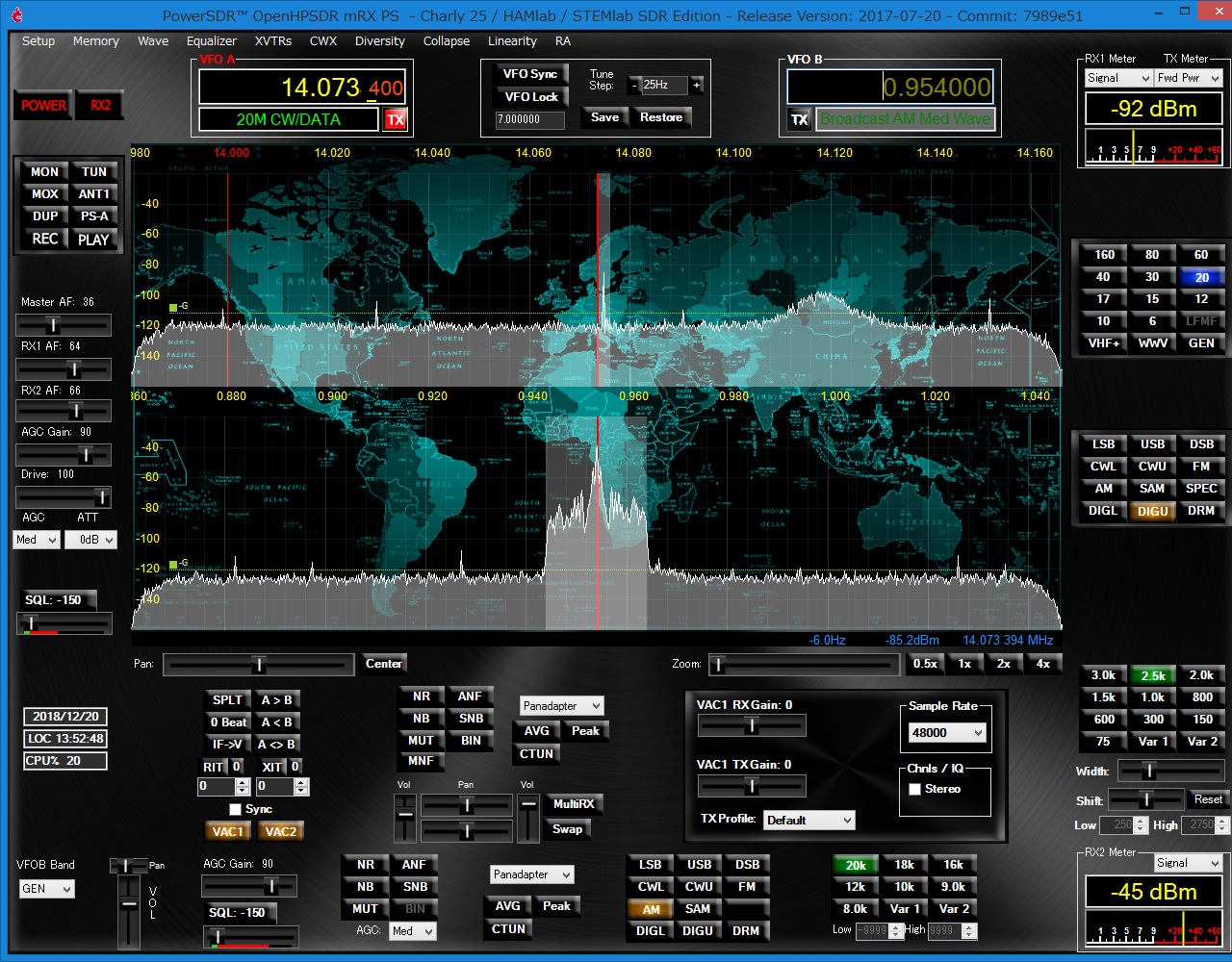Enable RX1 ANF auto notch filter

pyautogui.click(x=470, y=696)
